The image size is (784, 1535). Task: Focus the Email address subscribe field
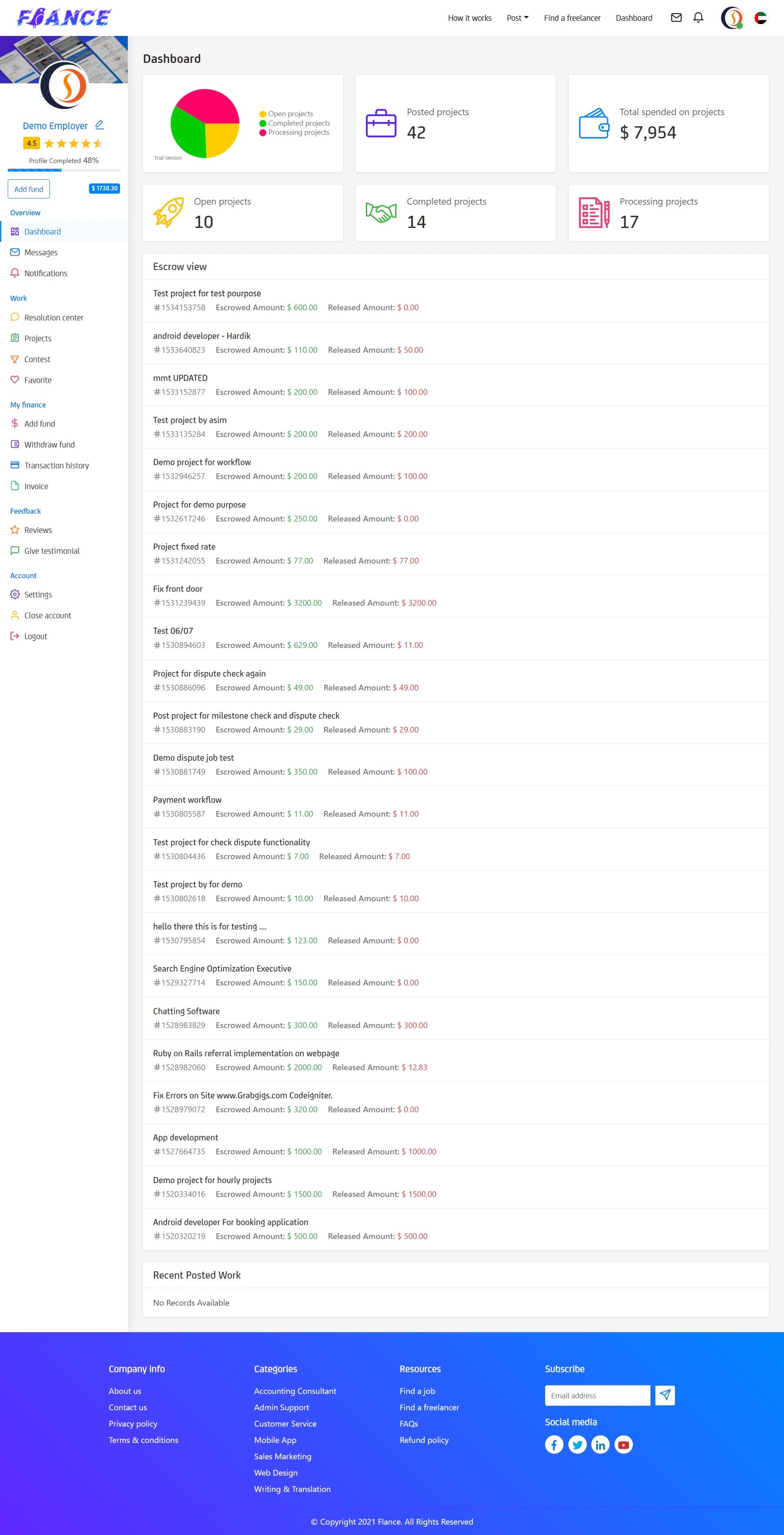pyautogui.click(x=597, y=1395)
